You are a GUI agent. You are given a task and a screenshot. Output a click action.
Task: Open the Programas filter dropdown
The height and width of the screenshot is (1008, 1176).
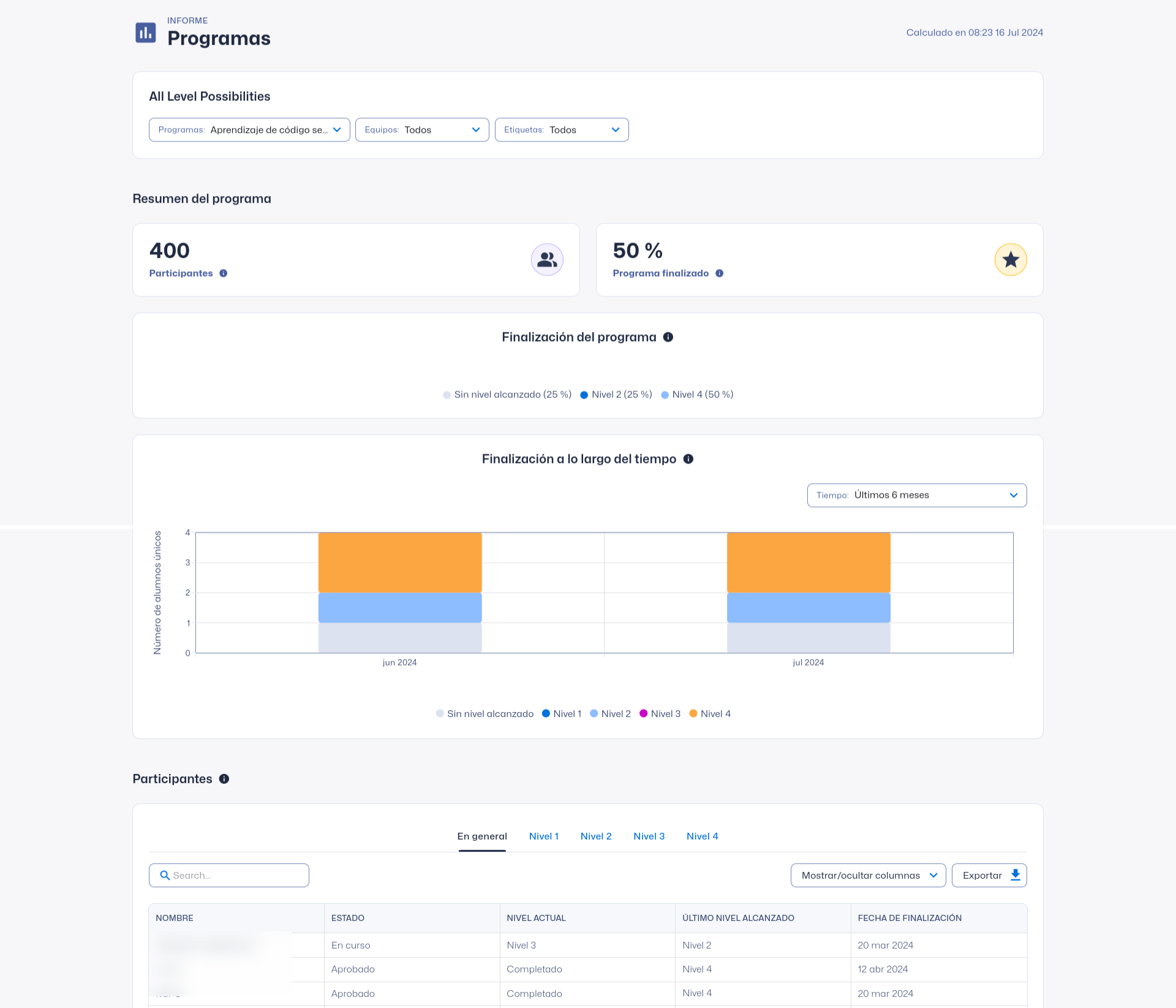coord(249,129)
